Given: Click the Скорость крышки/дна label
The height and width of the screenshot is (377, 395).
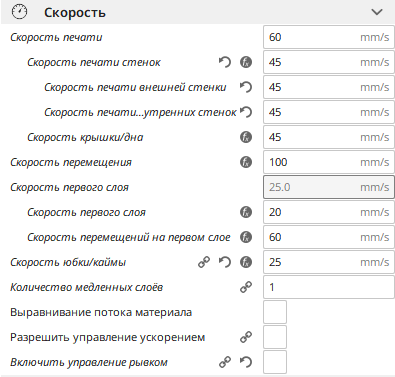Looking at the screenshot, I should click(x=85, y=137).
